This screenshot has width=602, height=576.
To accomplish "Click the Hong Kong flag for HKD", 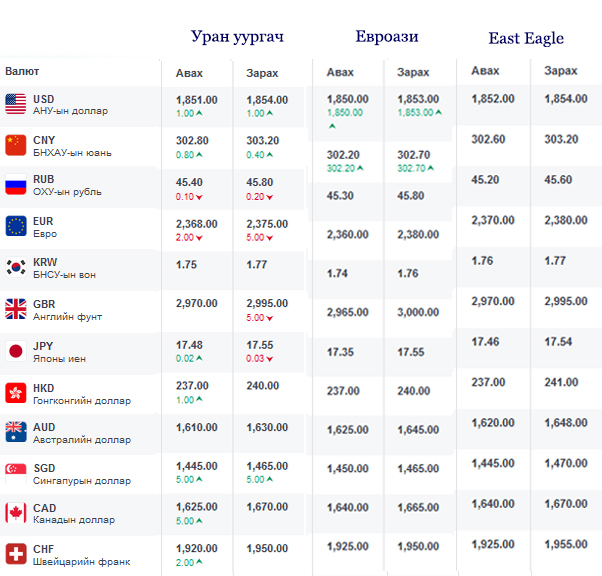I will click(15, 392).
